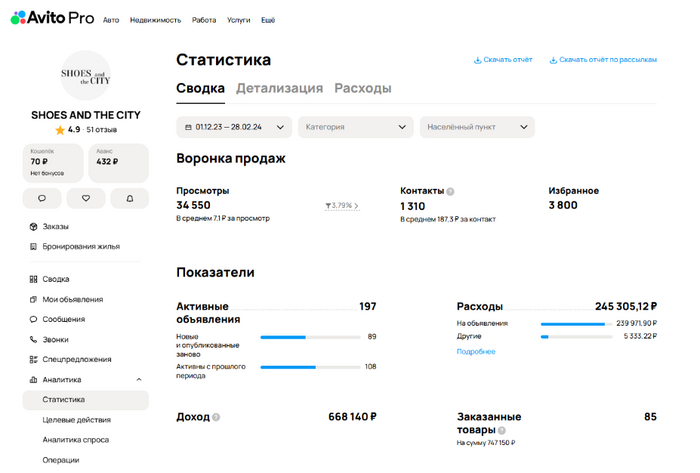The height and width of the screenshot is (473, 700).
Task: Expand the Категория dropdown
Action: pyautogui.click(x=356, y=127)
